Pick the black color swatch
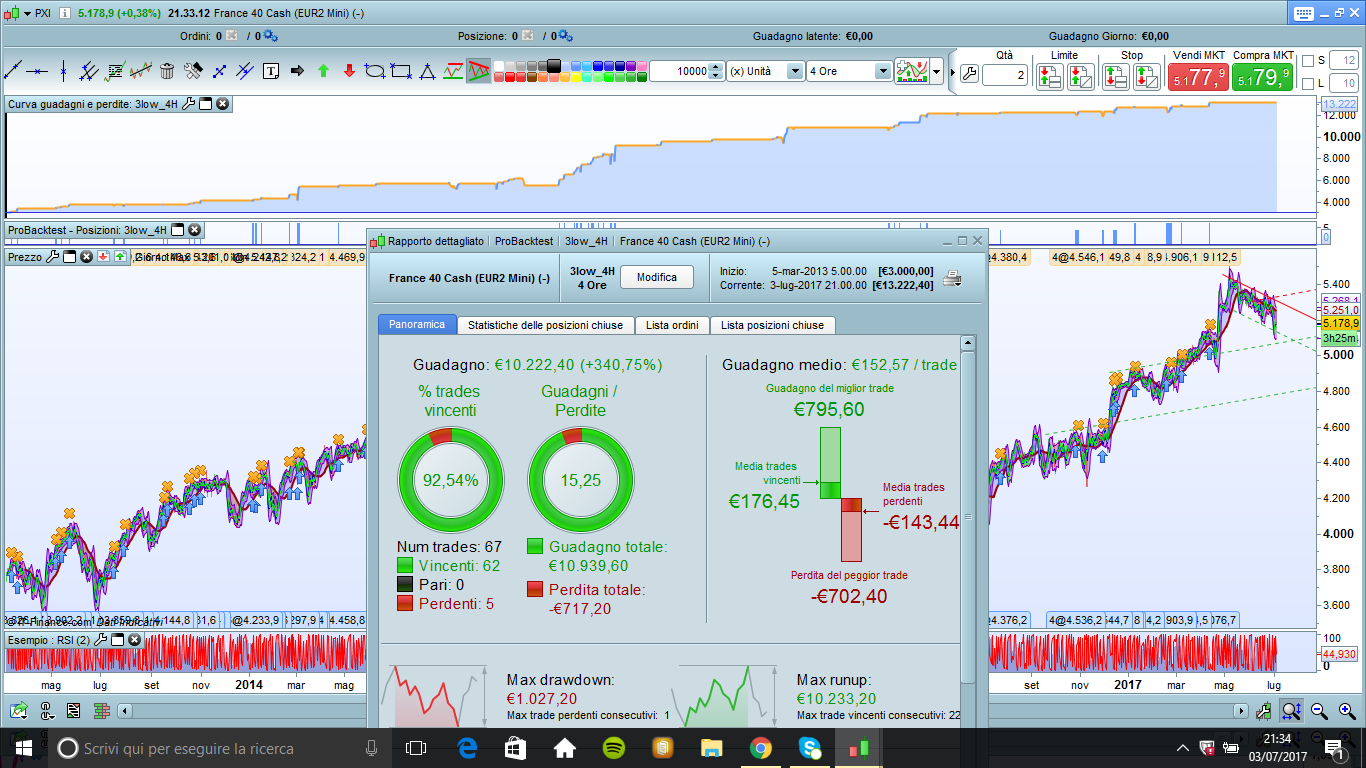Screen dimensions: 1366x768 pyautogui.click(x=555, y=66)
